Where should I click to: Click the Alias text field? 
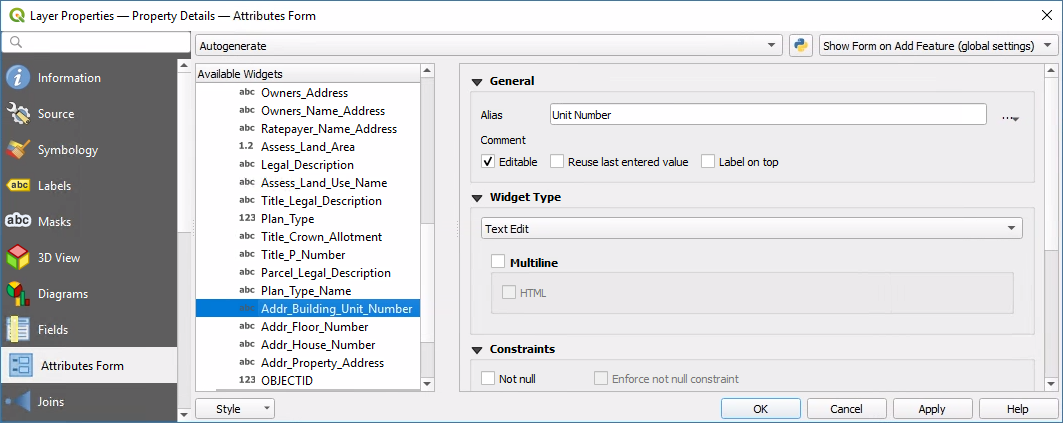pos(768,115)
